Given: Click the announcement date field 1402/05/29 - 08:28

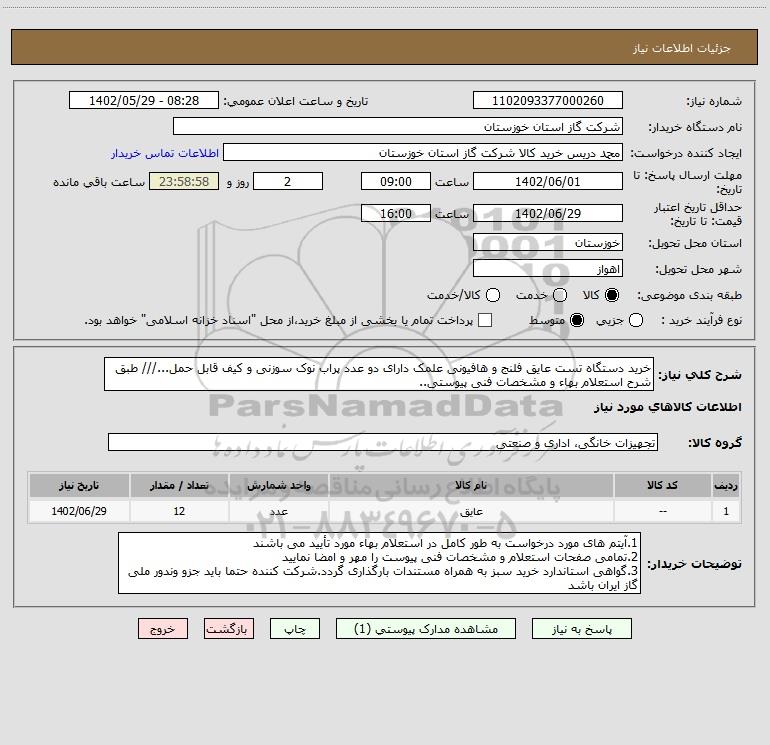Looking at the screenshot, I should (x=144, y=101).
